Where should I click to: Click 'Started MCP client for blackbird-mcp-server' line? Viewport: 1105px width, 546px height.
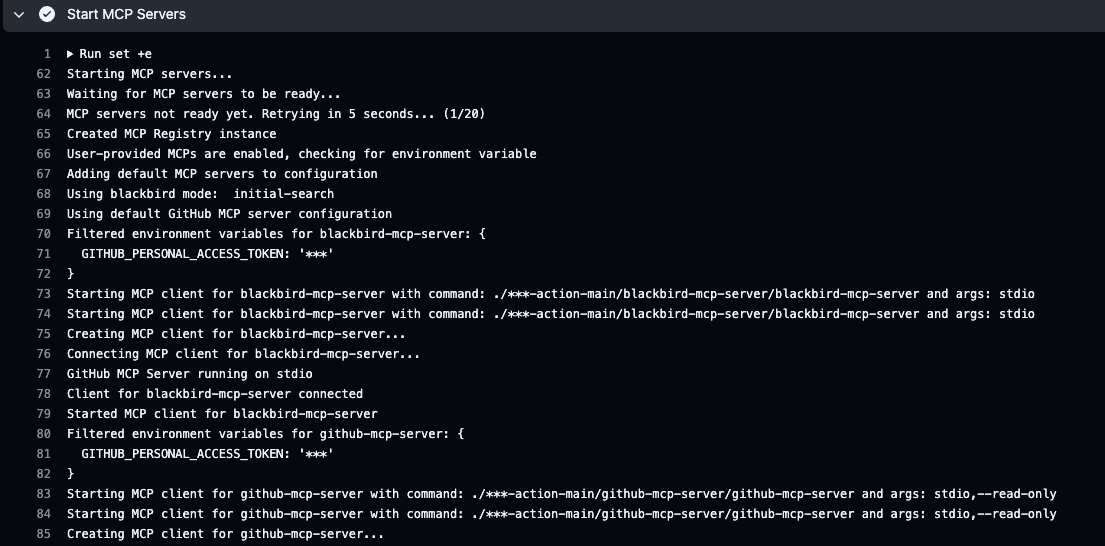click(x=222, y=414)
